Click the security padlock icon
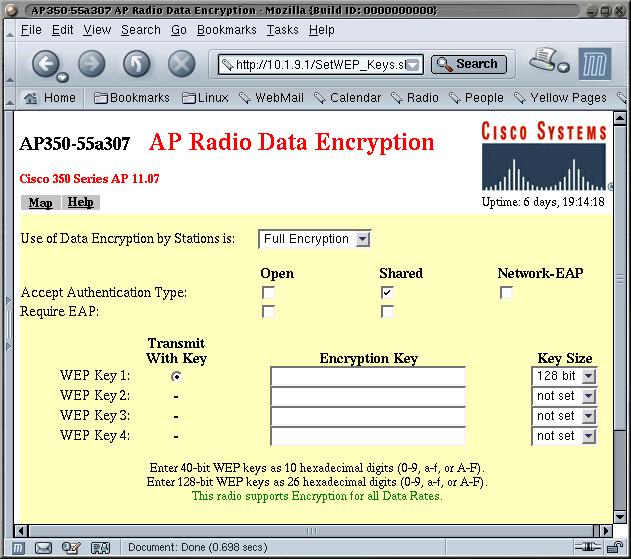 click(615, 547)
